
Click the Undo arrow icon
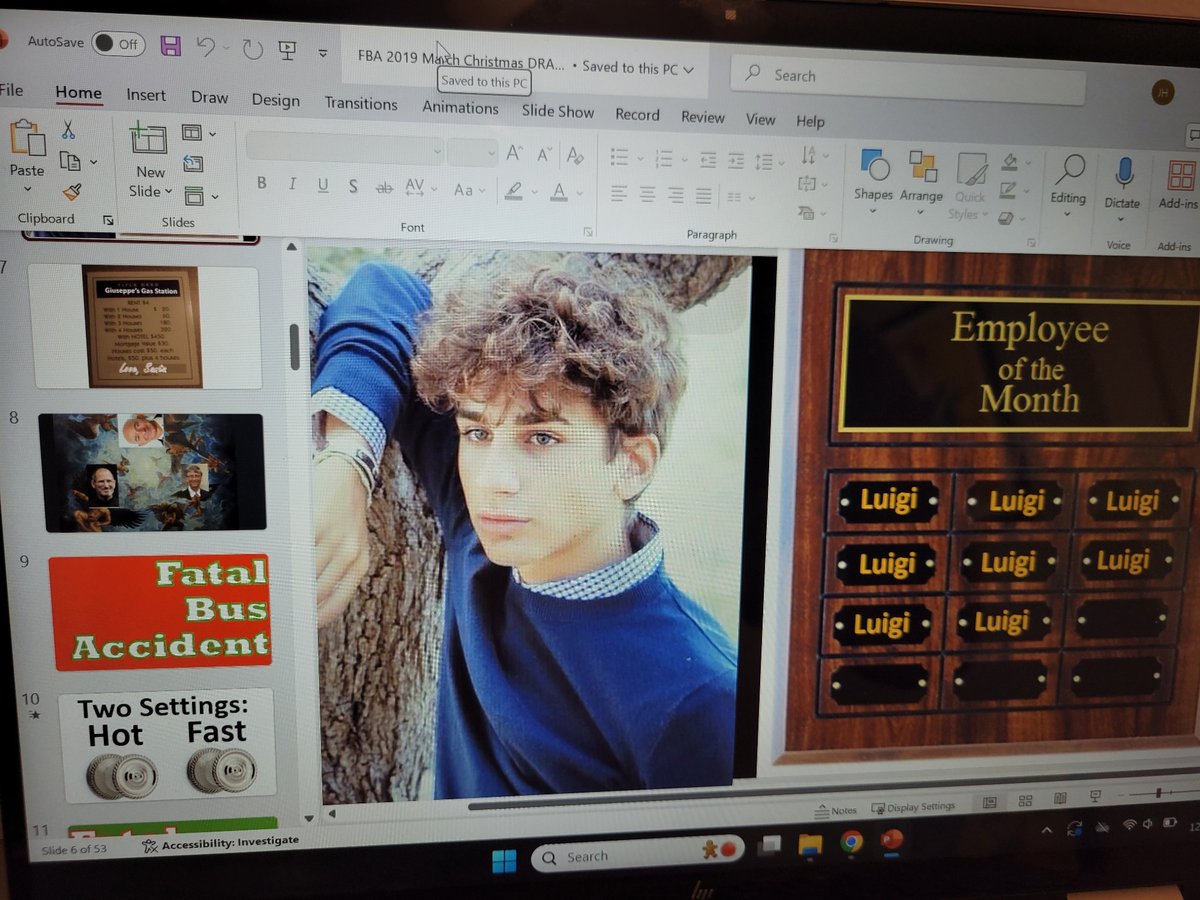pos(205,46)
